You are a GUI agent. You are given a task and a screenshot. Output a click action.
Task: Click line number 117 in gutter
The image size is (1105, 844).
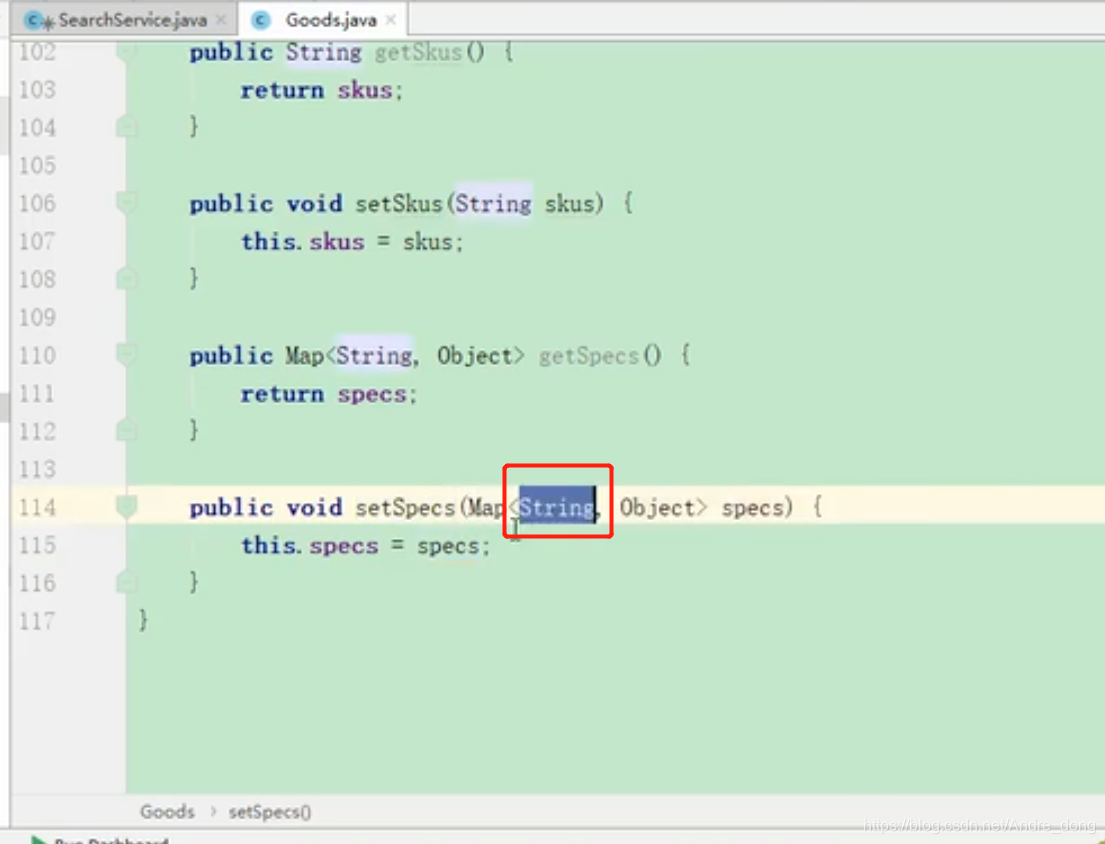pyautogui.click(x=37, y=621)
